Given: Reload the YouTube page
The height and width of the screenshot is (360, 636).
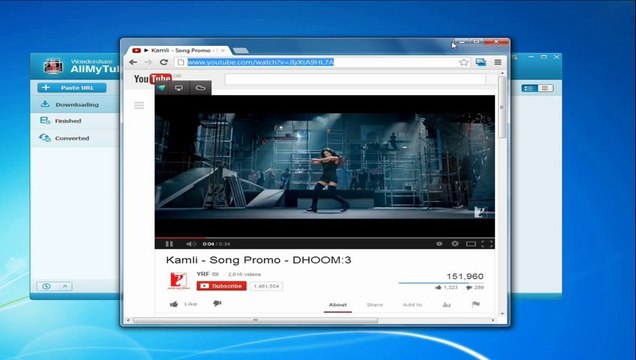Looking at the screenshot, I should click(x=163, y=62).
